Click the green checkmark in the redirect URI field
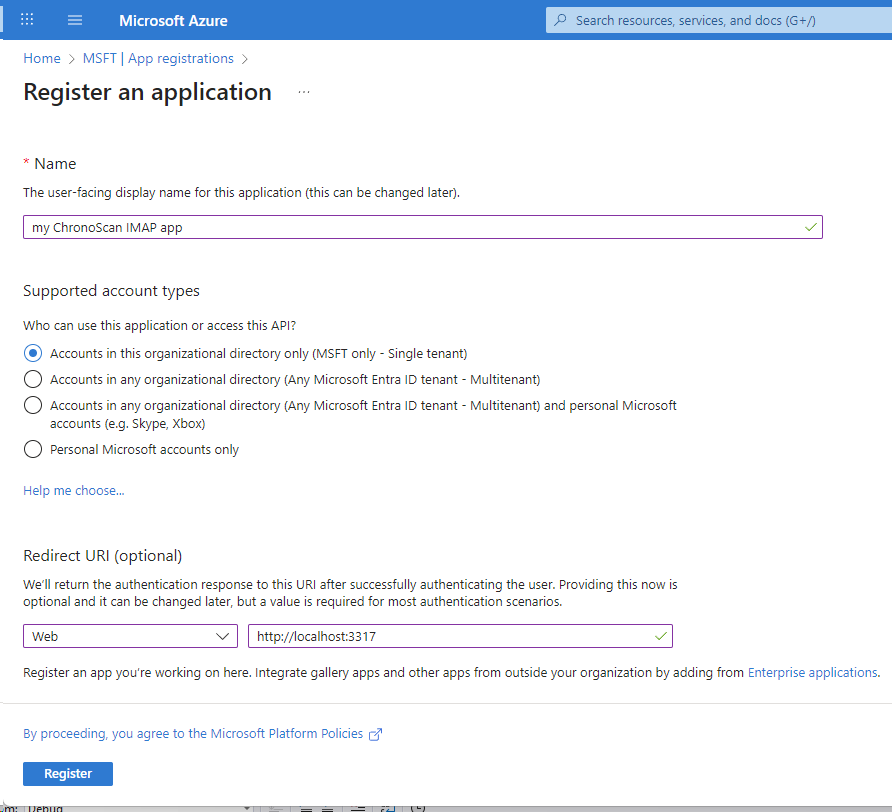The height and width of the screenshot is (812, 892). [659, 636]
